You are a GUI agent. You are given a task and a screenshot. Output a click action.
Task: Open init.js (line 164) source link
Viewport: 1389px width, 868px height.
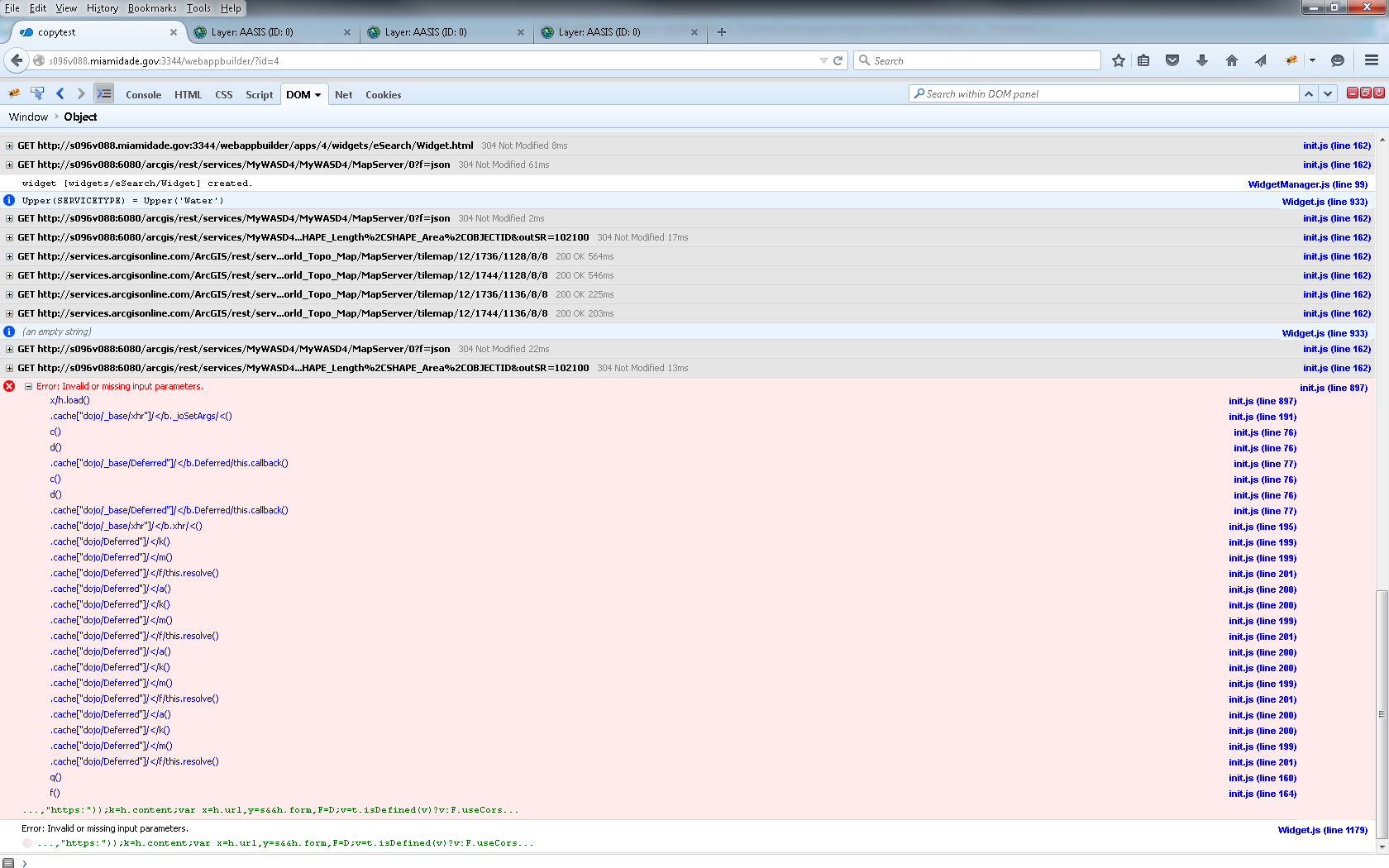pyautogui.click(x=1263, y=794)
